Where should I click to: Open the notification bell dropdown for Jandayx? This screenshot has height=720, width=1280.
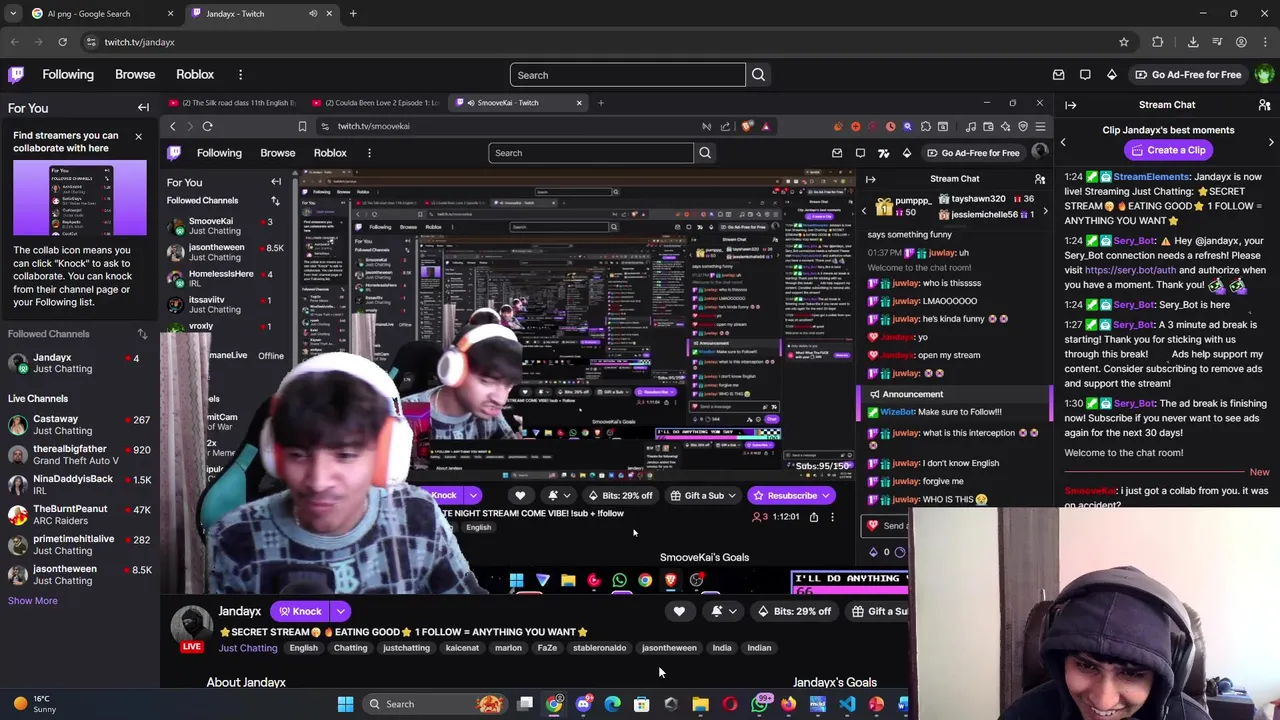(724, 611)
